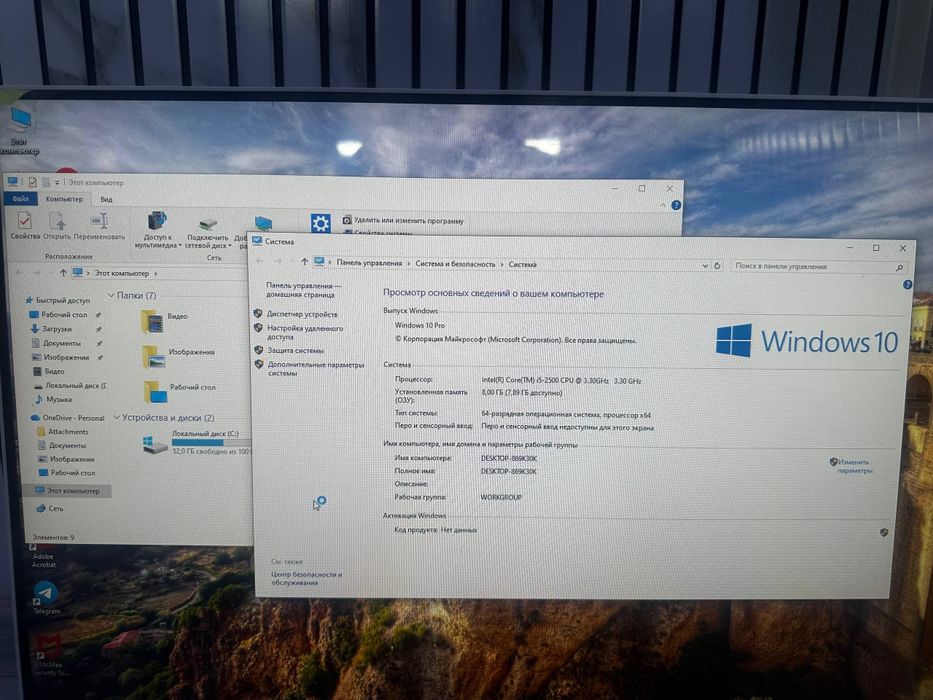Click Изменить параметры link
933x700 pixels.
(x=854, y=466)
